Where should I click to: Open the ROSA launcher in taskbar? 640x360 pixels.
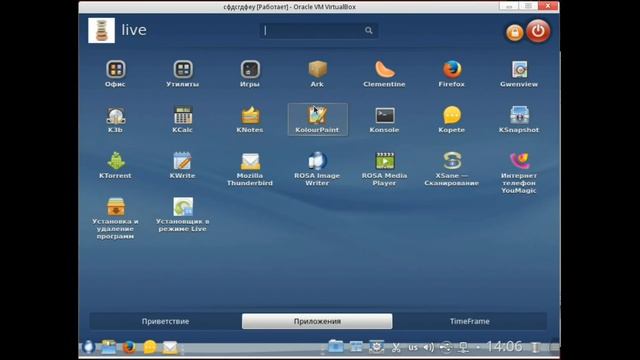click(88, 347)
